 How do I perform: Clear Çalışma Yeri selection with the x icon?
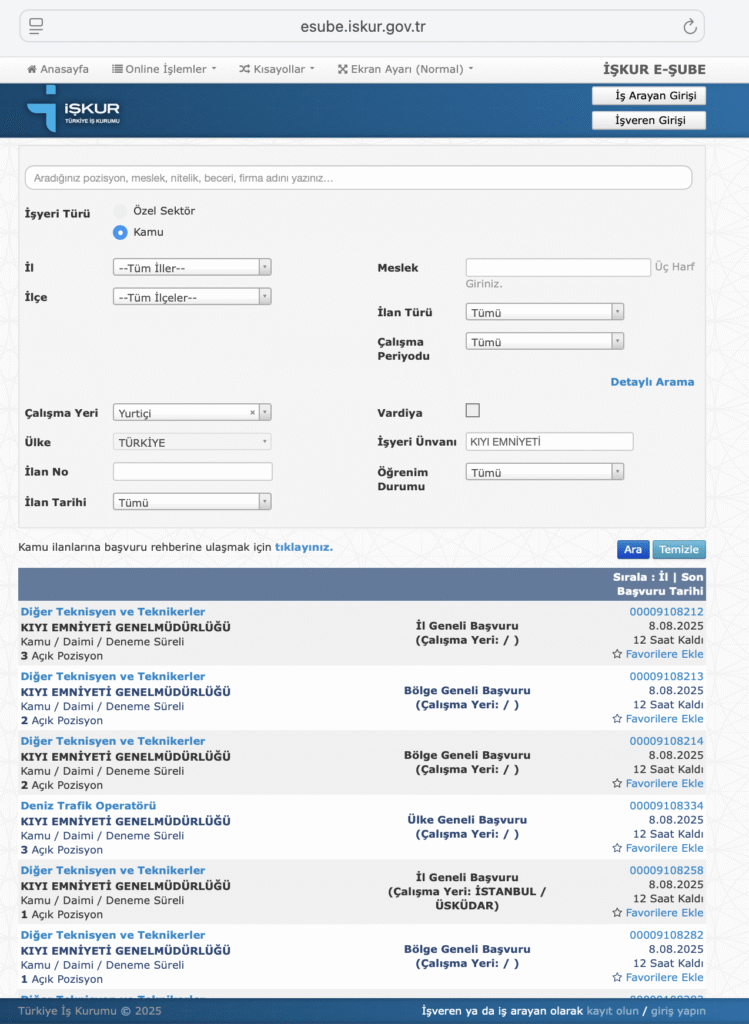[253, 413]
